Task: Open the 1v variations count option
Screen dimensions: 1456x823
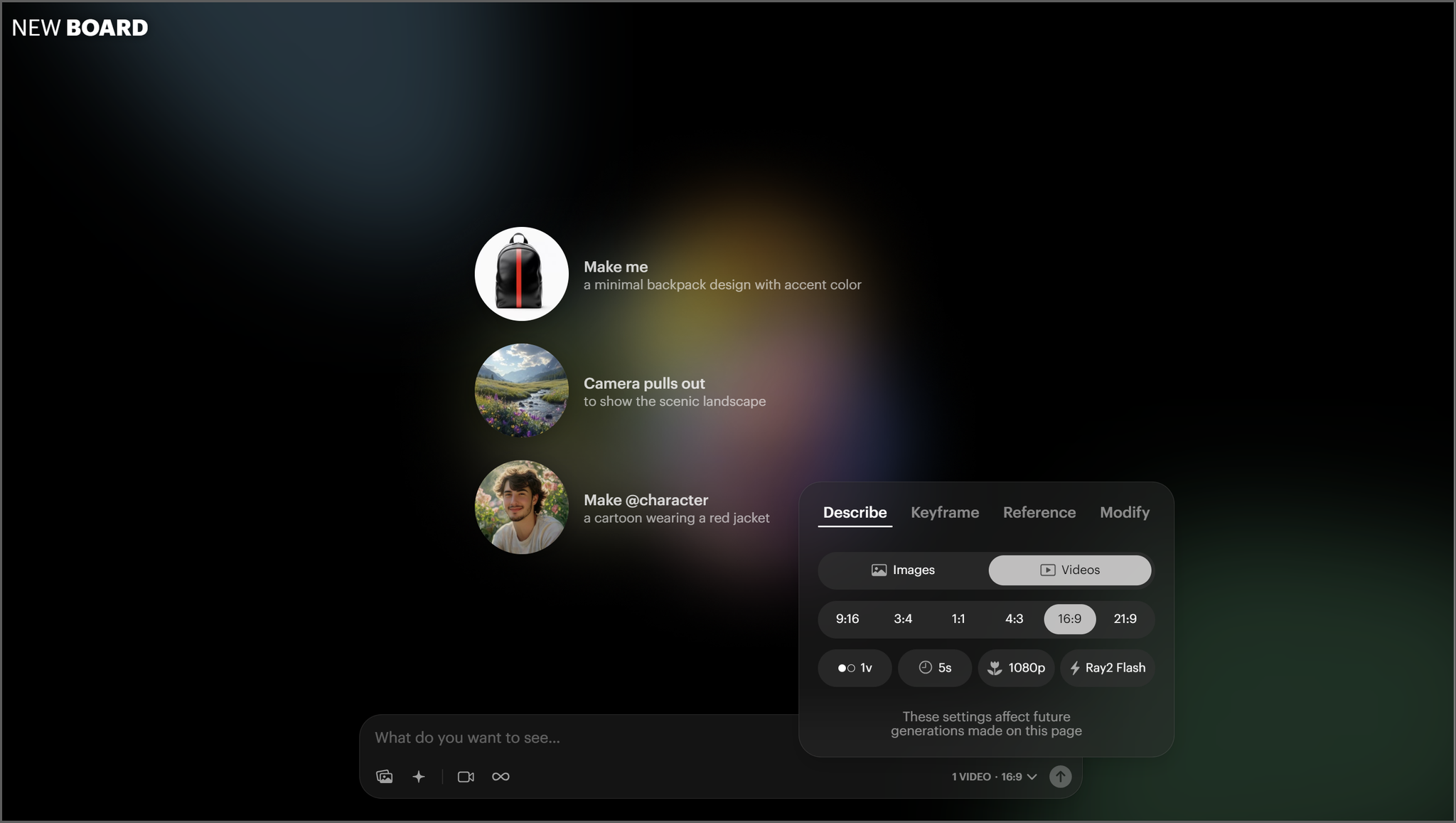Action: tap(855, 668)
